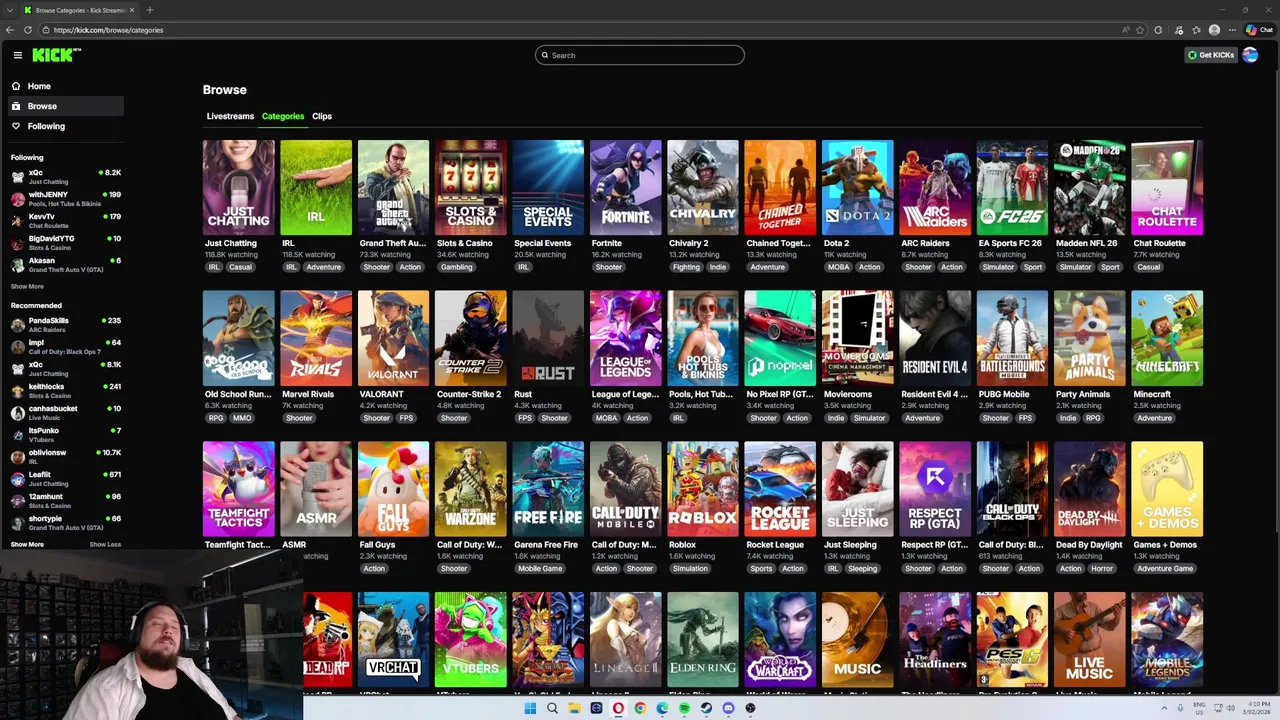Open oblivionsw channel in Recommended
The height and width of the screenshot is (720, 1280).
pyautogui.click(x=66, y=456)
